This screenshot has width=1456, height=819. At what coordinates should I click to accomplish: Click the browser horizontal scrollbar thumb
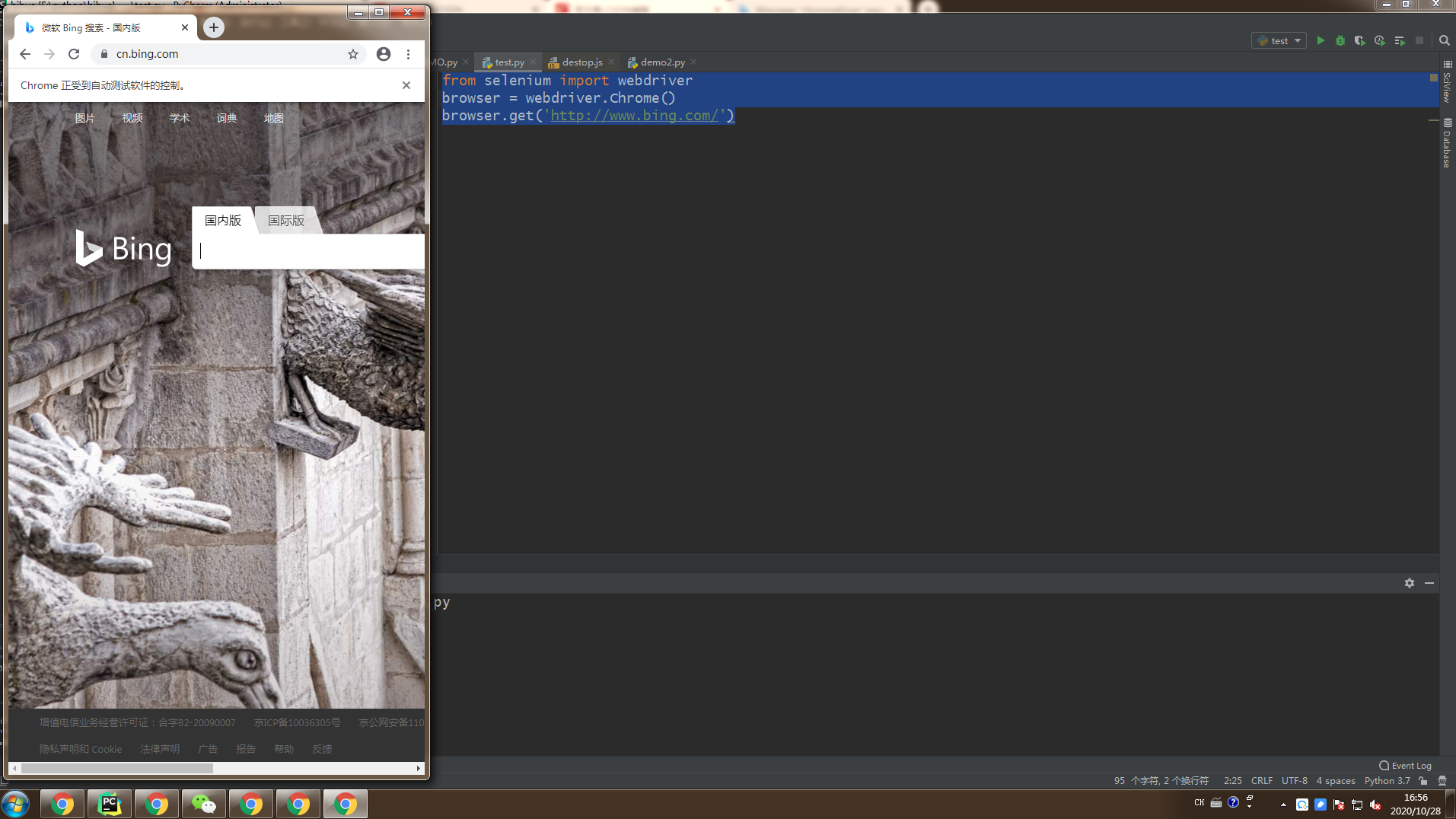117,768
